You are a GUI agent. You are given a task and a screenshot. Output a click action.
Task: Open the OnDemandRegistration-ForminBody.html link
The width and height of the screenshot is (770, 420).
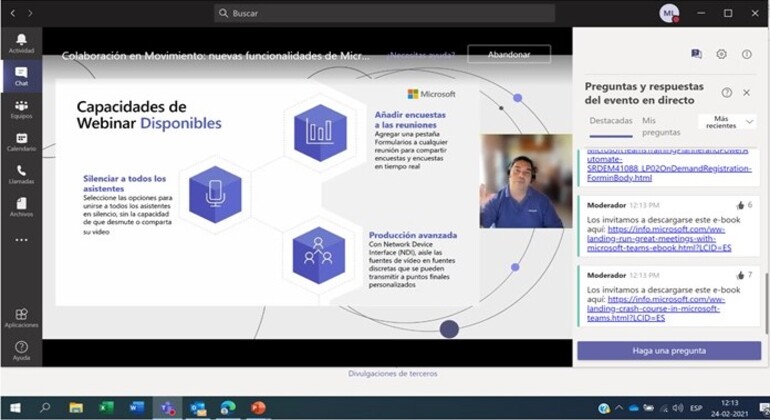pos(669,164)
